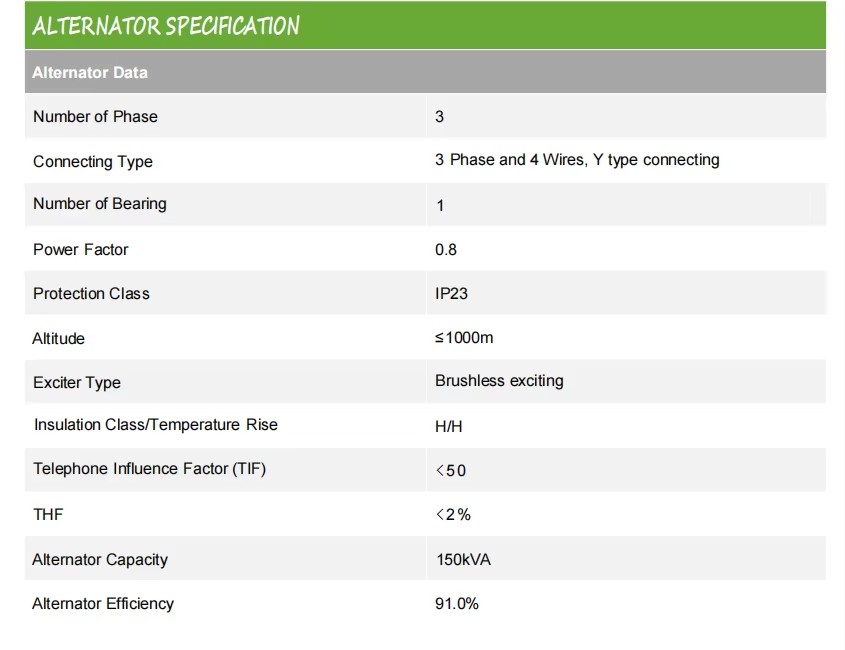This screenshot has width=845, height=650.
Task: Select the ≤1000m altitude value
Action: coord(464,337)
